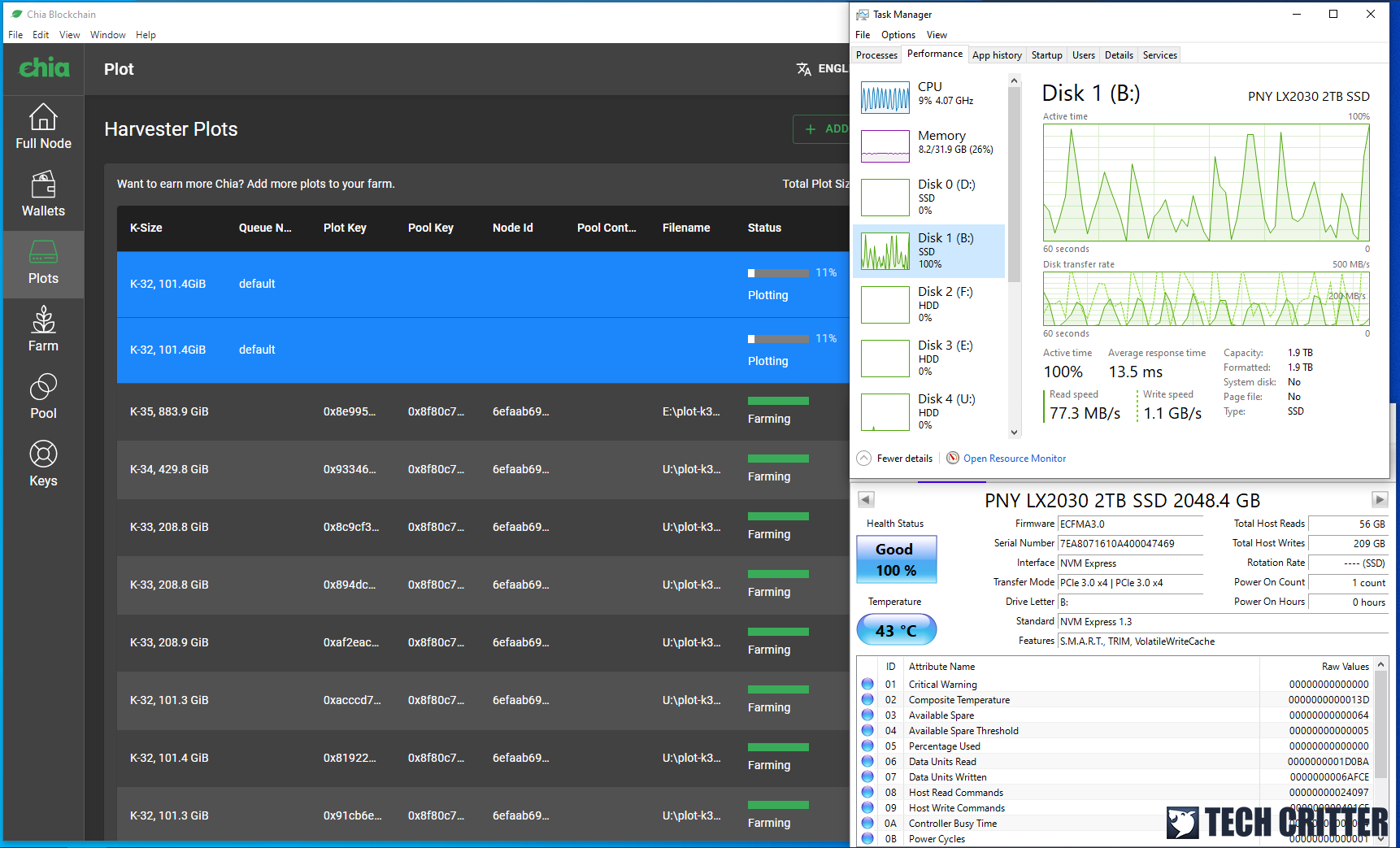Click the Task Manager title bar icon
This screenshot has height=848, width=1400.
click(x=863, y=15)
